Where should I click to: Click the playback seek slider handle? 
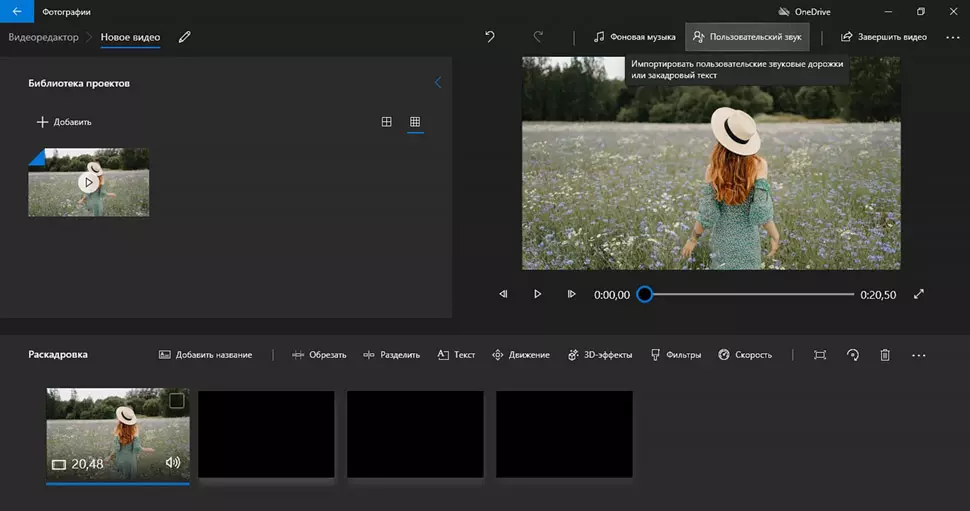tap(645, 294)
